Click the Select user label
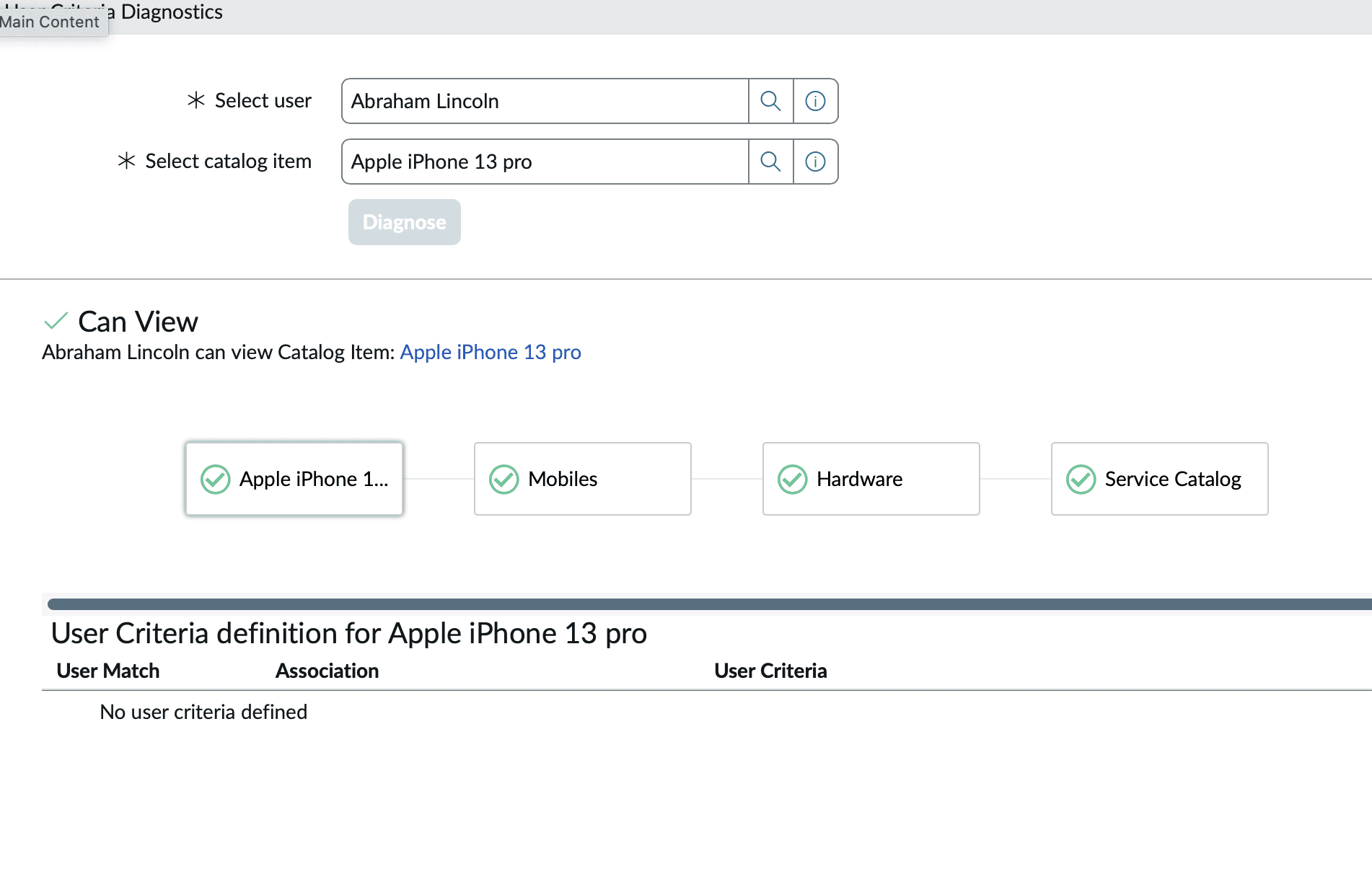This screenshot has height=874, width=1372. click(263, 101)
